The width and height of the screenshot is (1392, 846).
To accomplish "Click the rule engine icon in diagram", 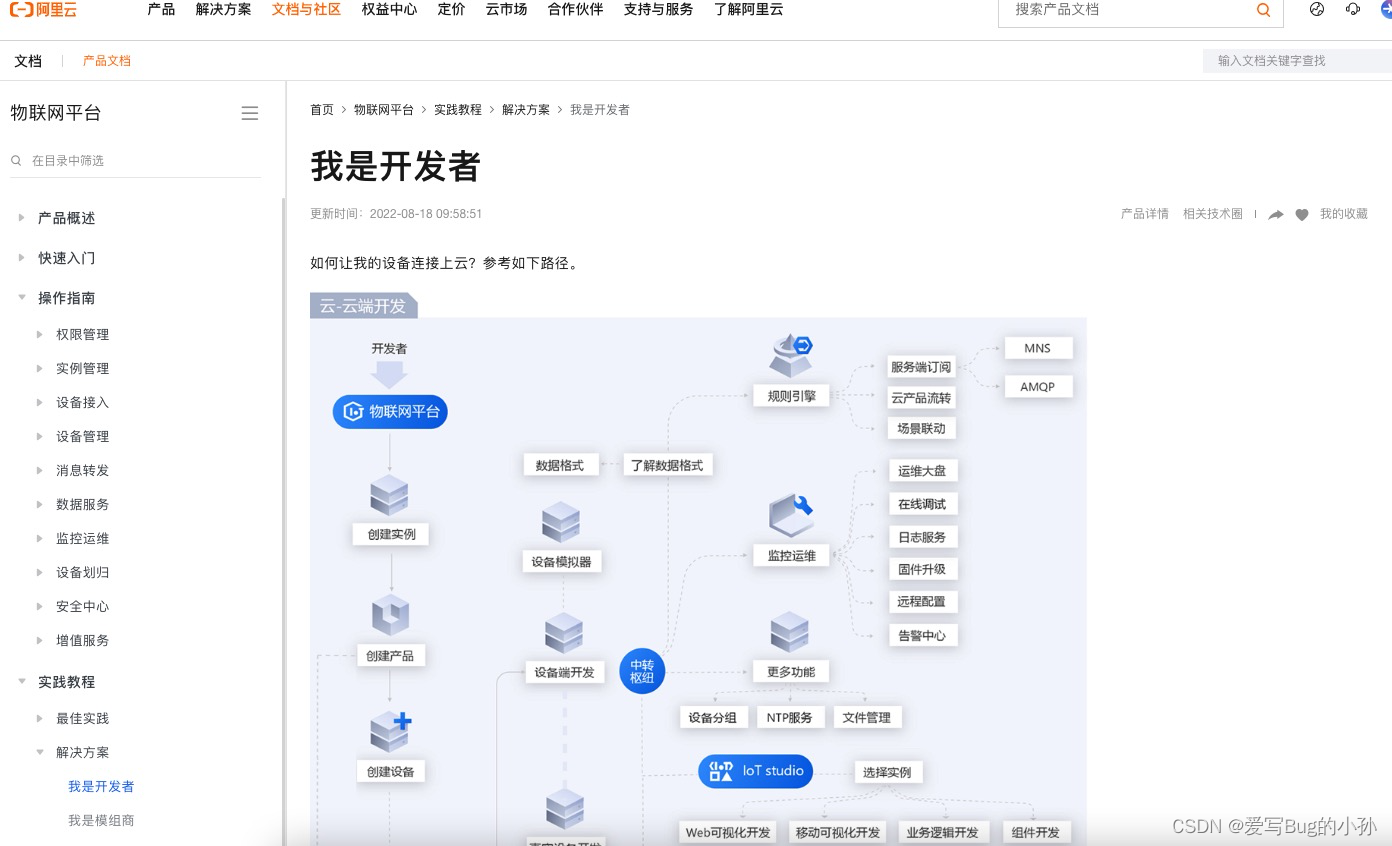I will pyautogui.click(x=791, y=356).
